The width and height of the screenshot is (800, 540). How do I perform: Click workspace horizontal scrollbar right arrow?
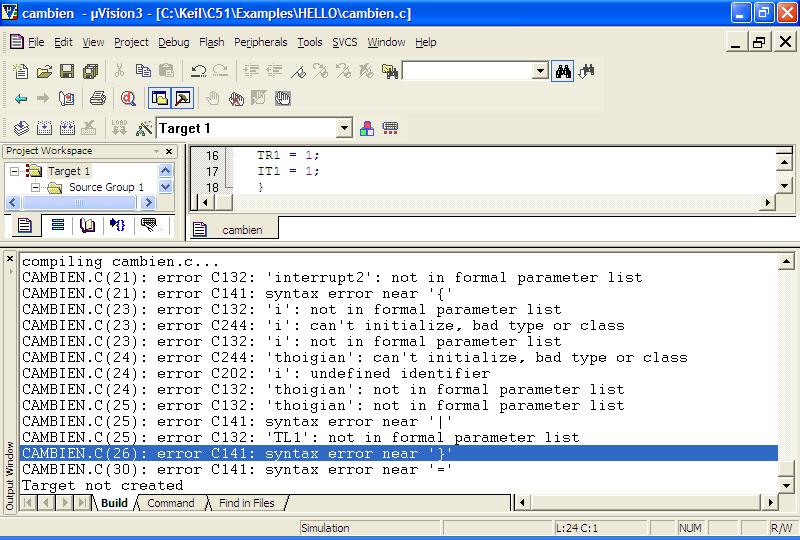(x=148, y=203)
